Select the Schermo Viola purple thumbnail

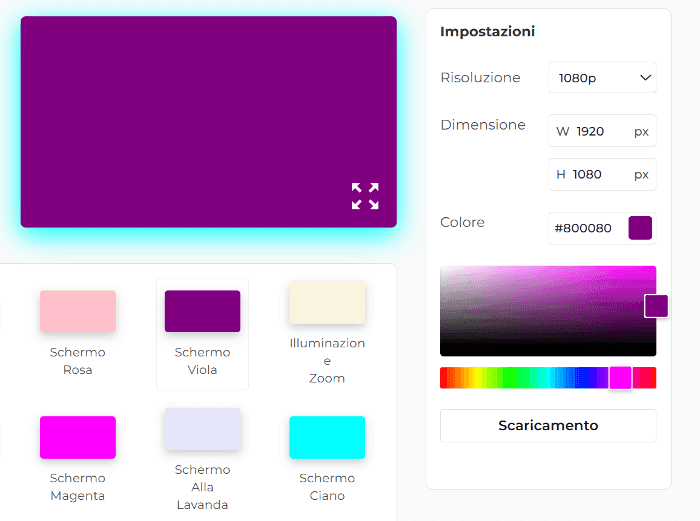[202, 311]
